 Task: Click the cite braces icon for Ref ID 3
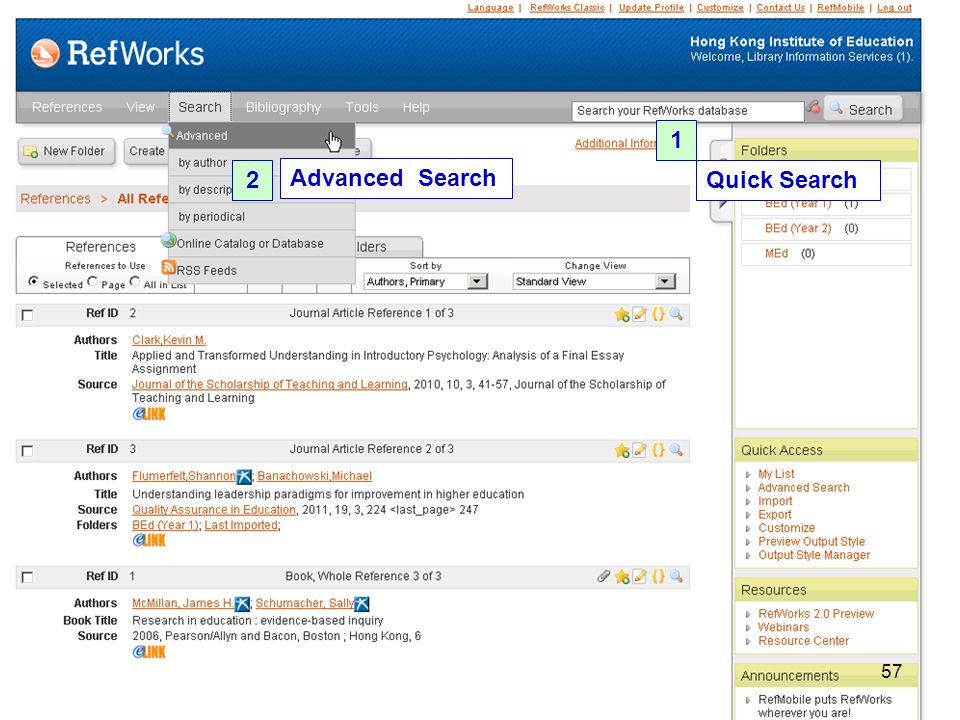[x=658, y=451]
